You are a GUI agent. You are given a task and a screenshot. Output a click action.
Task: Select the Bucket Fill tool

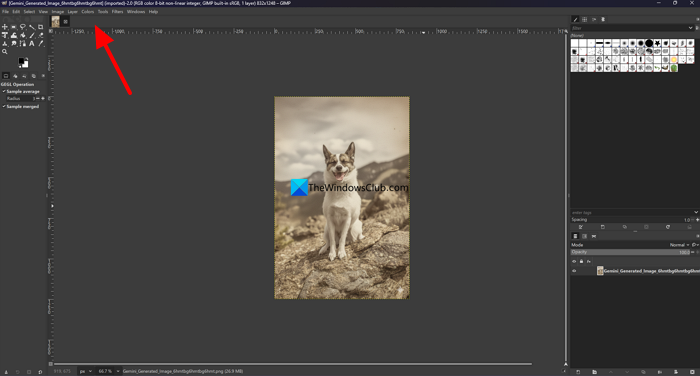tap(23, 35)
